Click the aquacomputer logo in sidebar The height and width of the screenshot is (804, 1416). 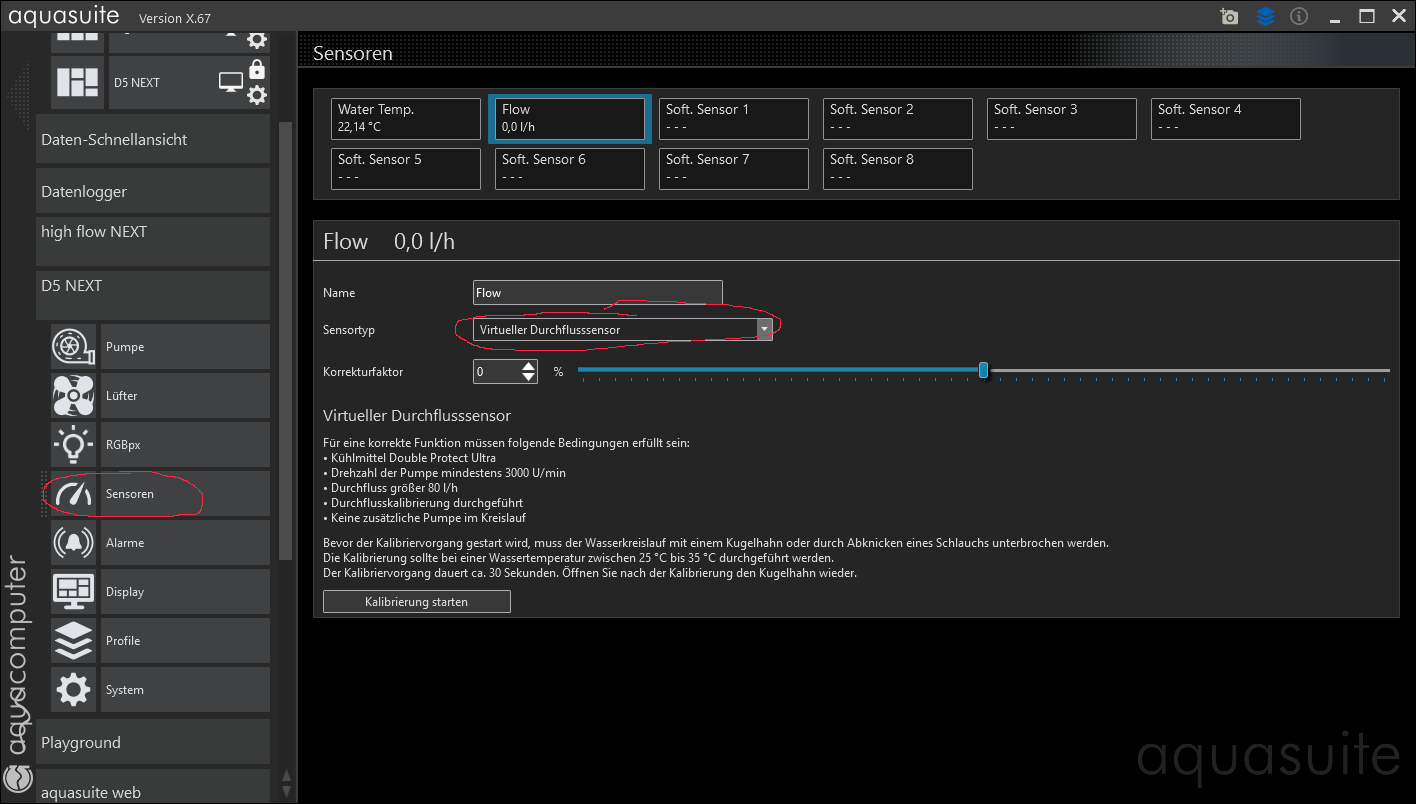point(16,677)
